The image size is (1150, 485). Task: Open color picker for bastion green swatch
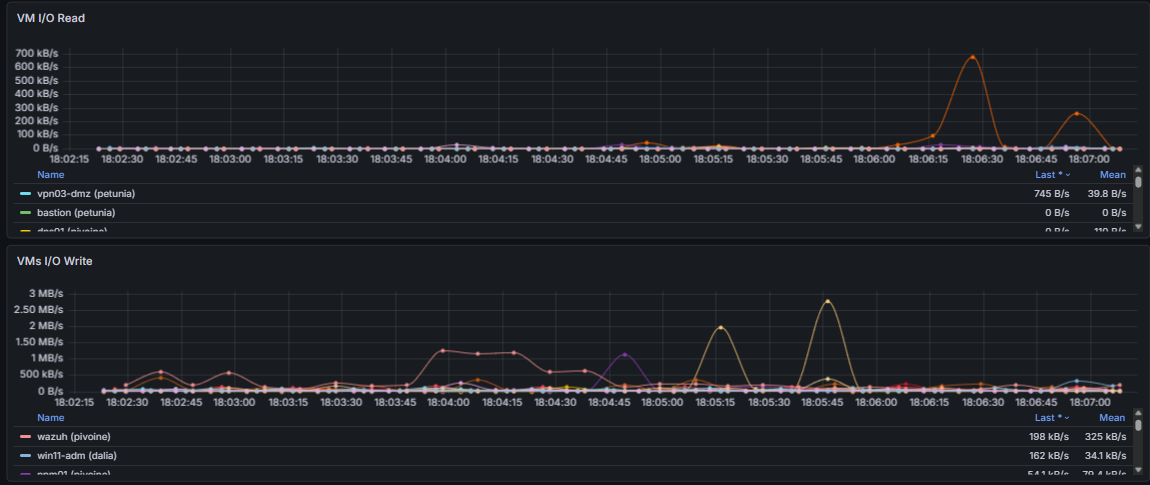(26, 213)
